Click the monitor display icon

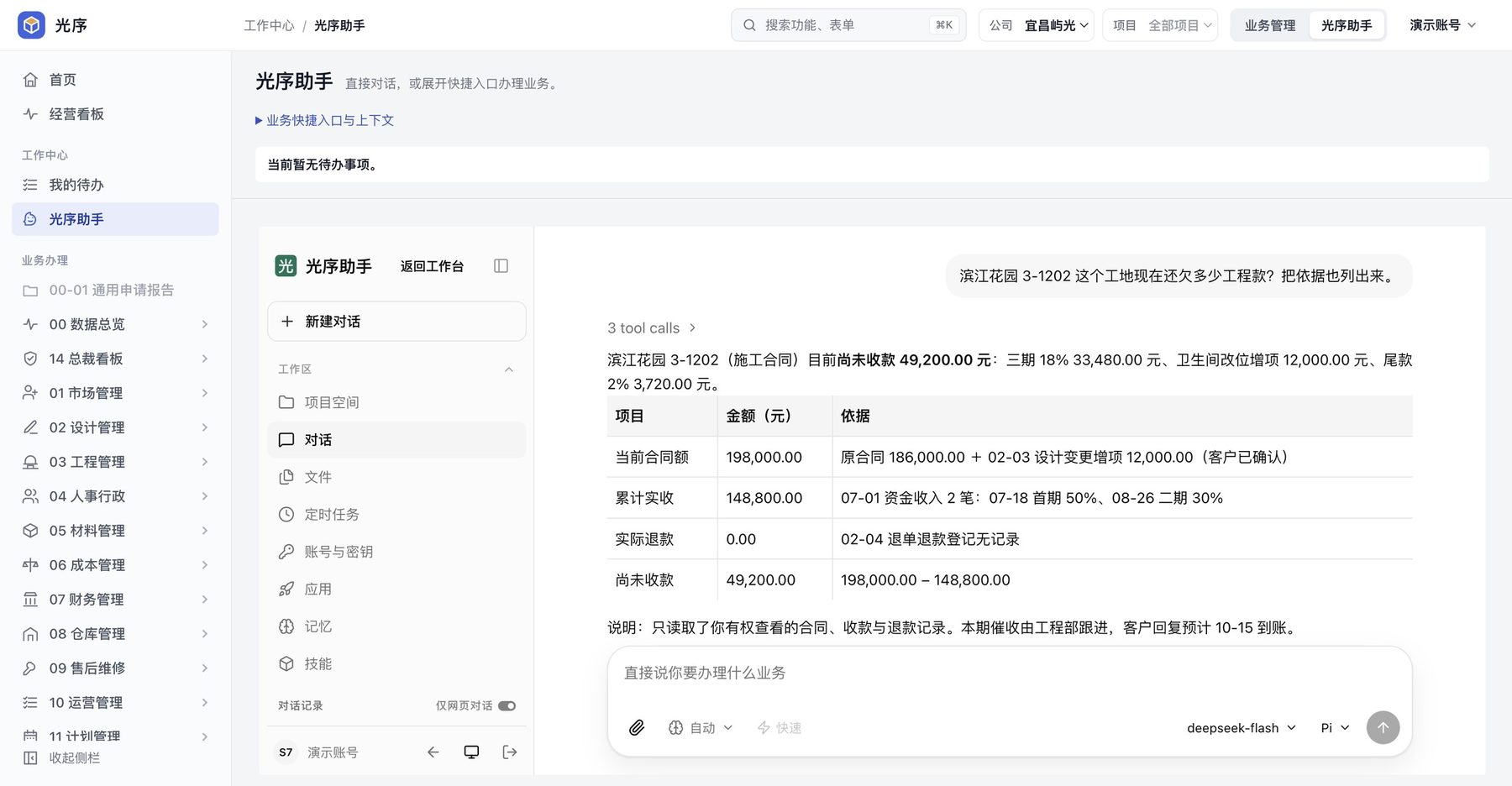tap(472, 752)
